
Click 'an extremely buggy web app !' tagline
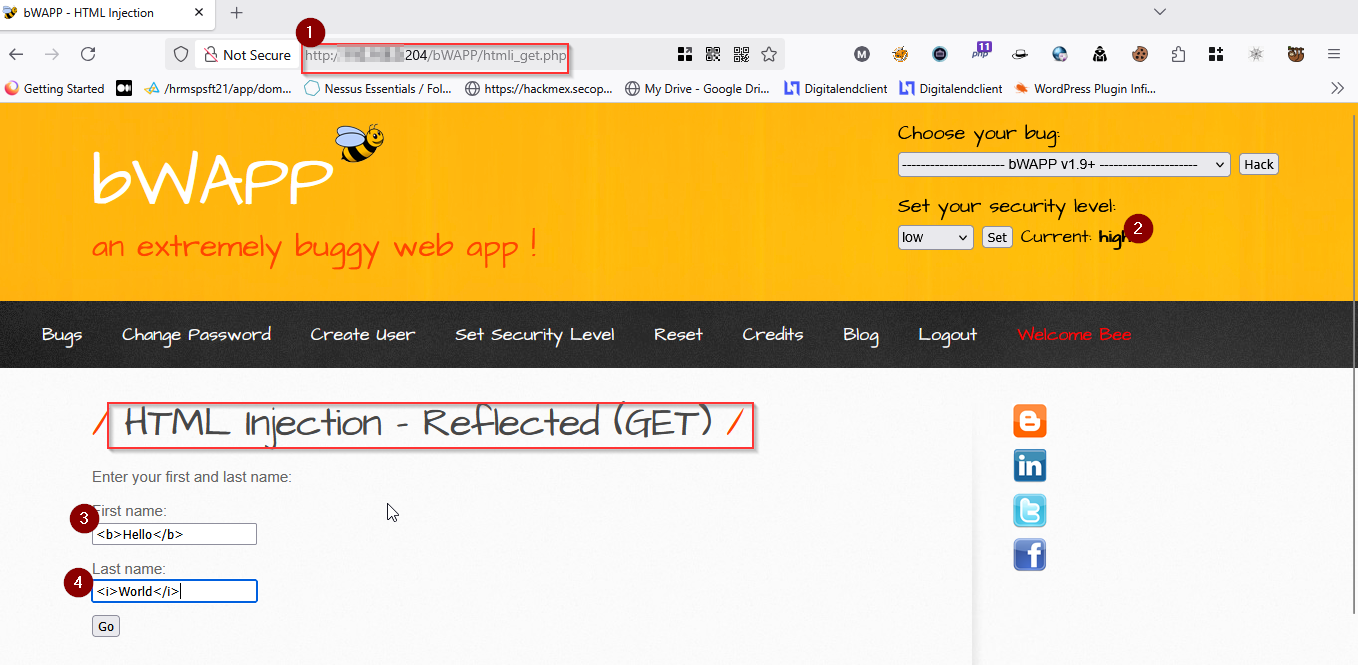click(315, 246)
